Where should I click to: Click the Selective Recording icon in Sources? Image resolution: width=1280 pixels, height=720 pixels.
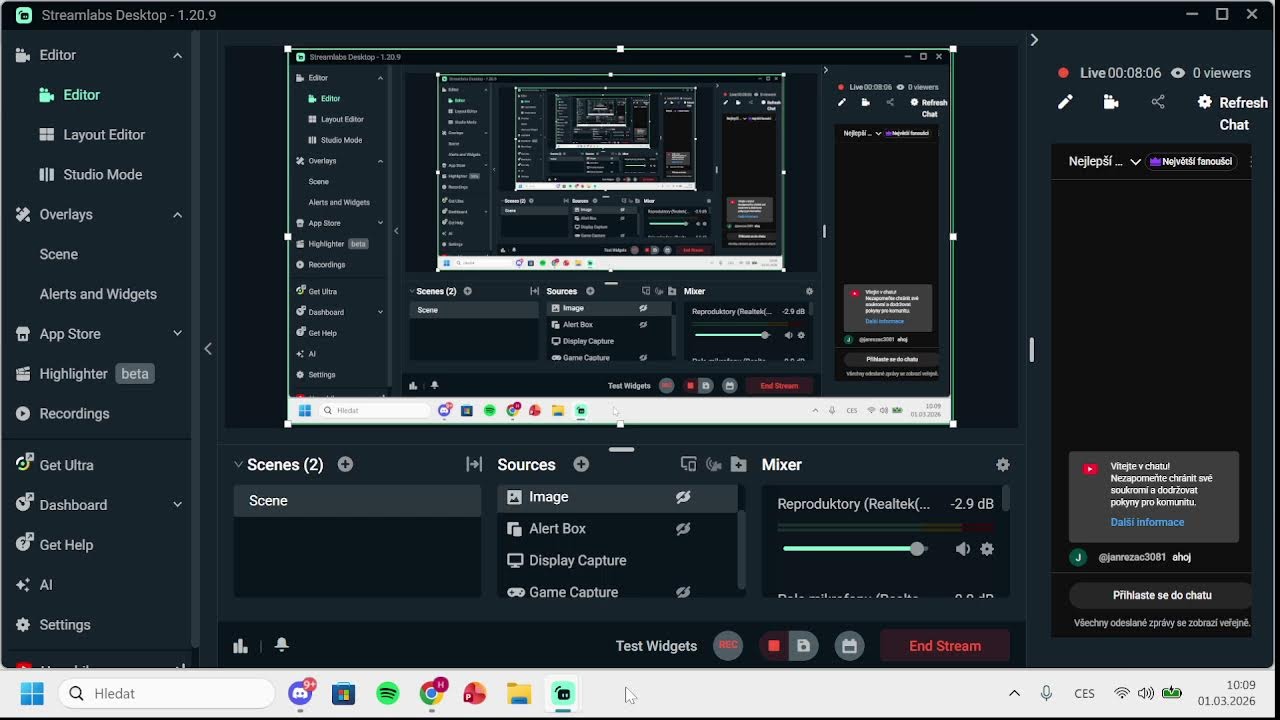point(714,464)
